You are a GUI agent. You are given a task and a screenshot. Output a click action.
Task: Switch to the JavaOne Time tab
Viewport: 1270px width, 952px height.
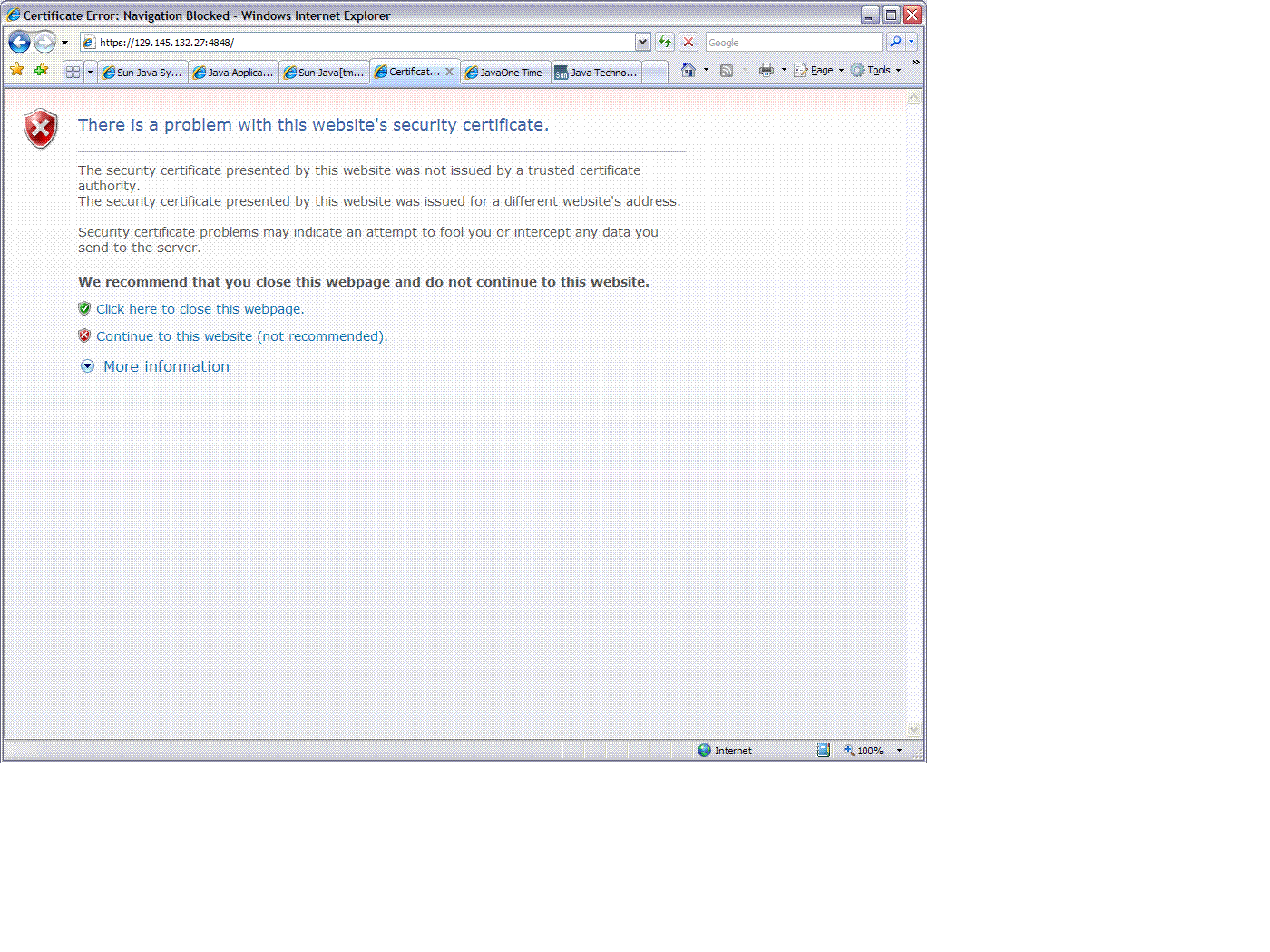coord(505,73)
